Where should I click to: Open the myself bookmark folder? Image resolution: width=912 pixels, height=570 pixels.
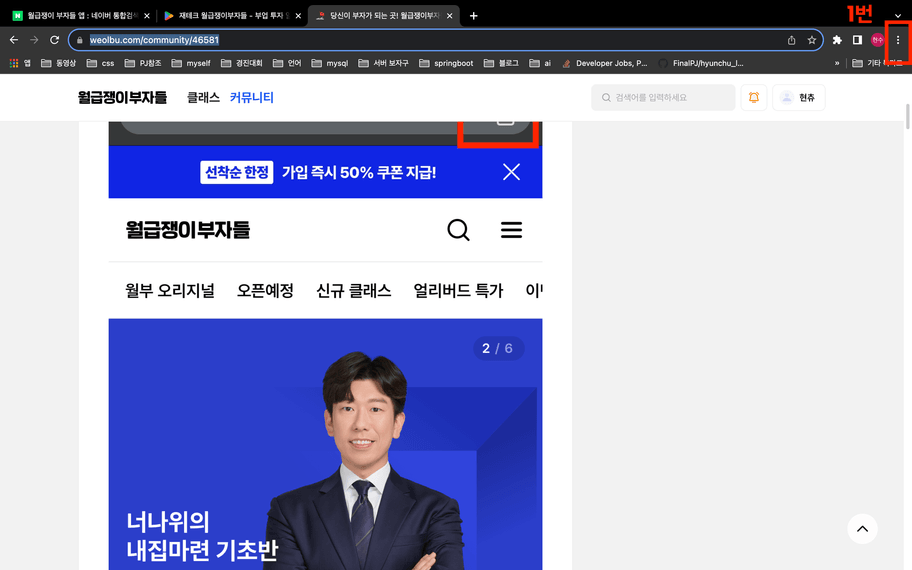[191, 63]
